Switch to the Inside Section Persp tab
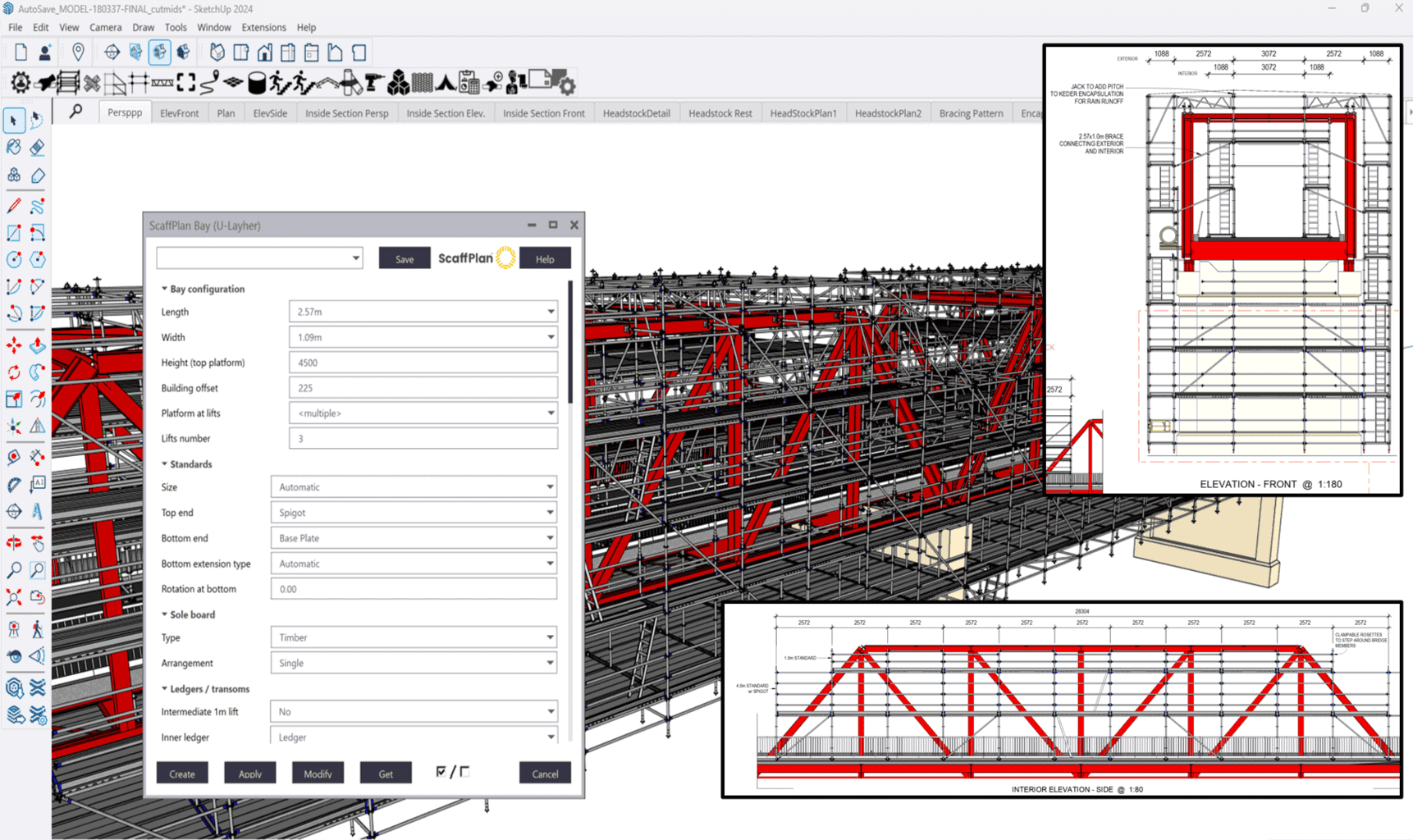 [347, 113]
